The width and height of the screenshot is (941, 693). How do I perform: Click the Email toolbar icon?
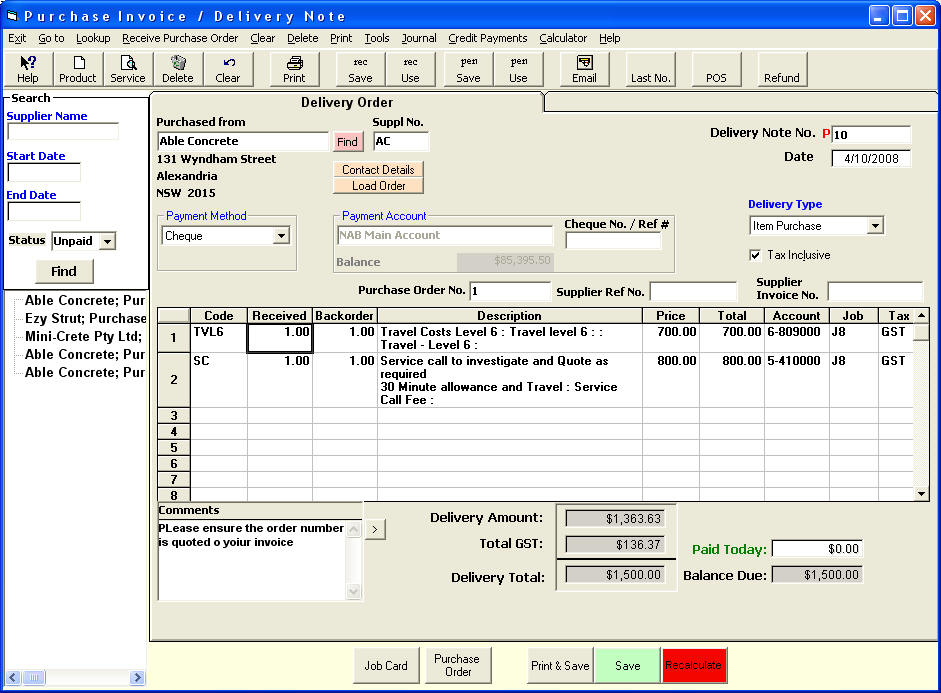pyautogui.click(x=585, y=70)
